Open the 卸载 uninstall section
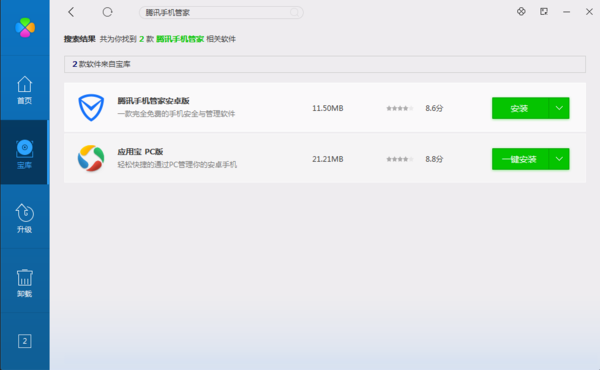Viewport: 600px width, 370px height. tap(24, 283)
